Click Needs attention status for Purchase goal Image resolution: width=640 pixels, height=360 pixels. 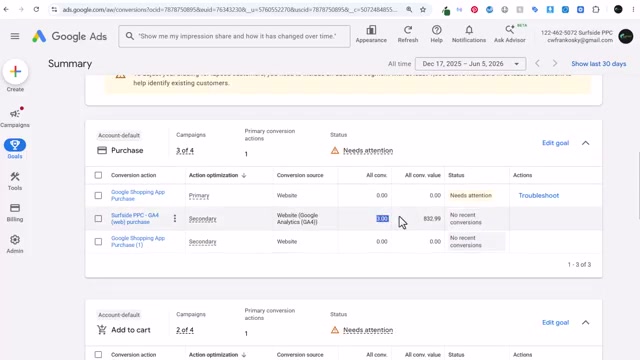point(368,151)
